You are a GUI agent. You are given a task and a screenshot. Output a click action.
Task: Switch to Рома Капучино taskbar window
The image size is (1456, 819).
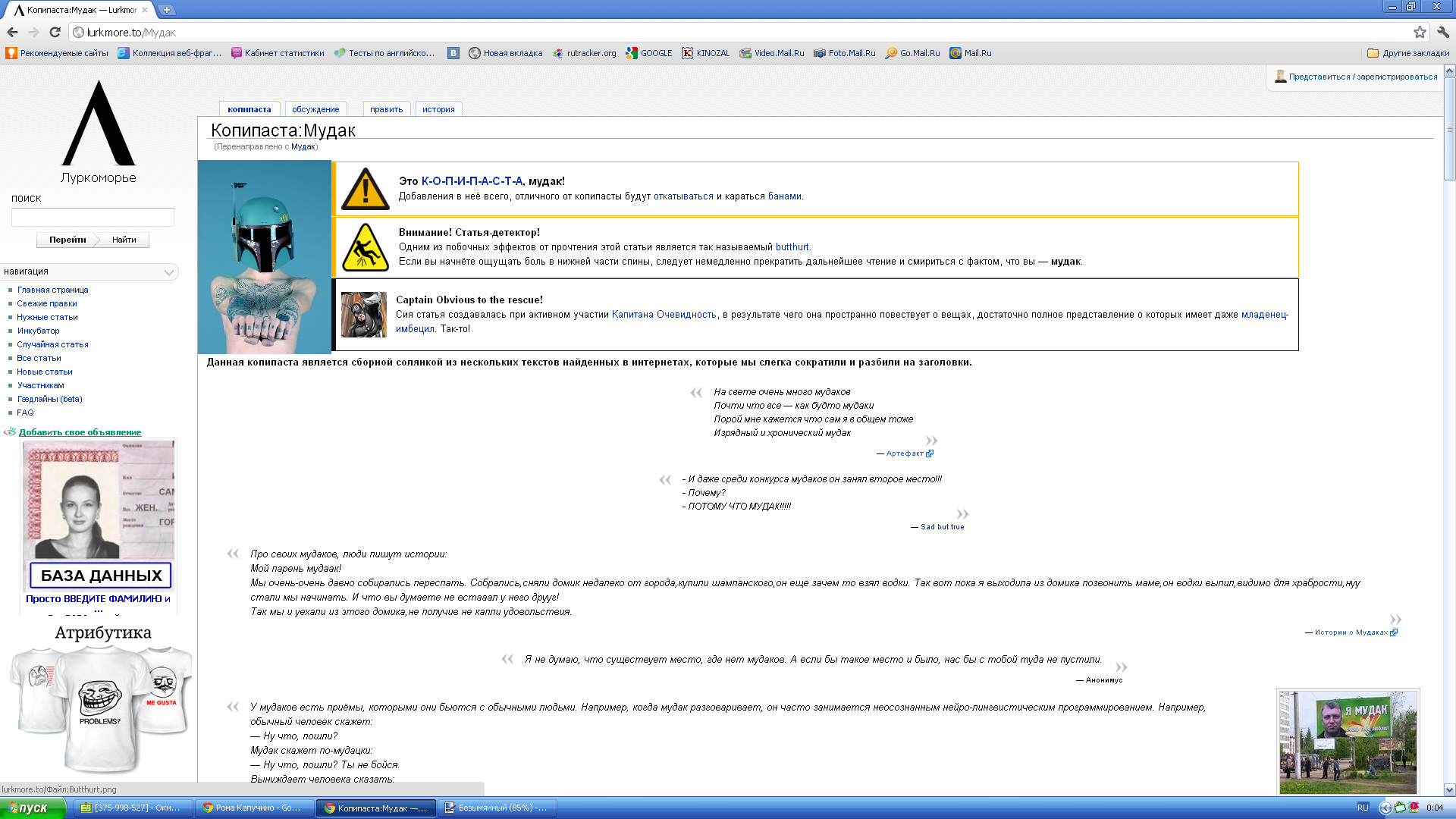(254, 808)
